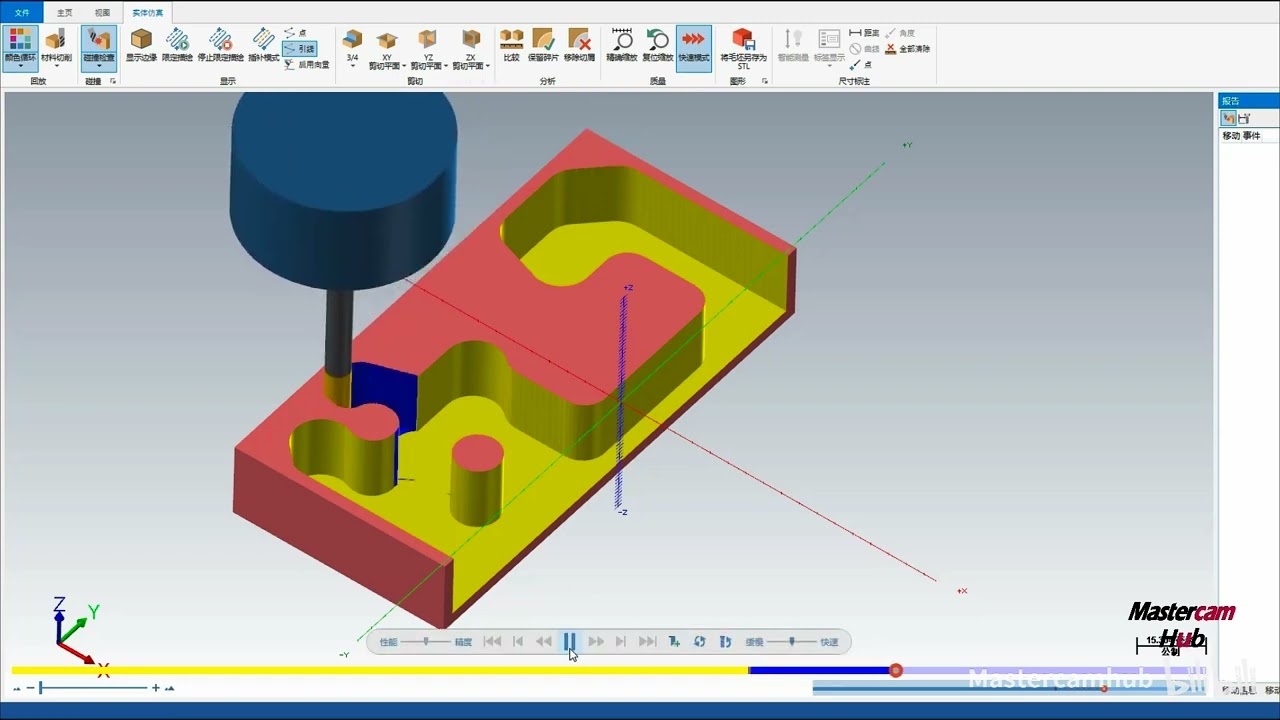Select 角度 angle dimension tool
The image size is (1280, 720).
tap(900, 33)
